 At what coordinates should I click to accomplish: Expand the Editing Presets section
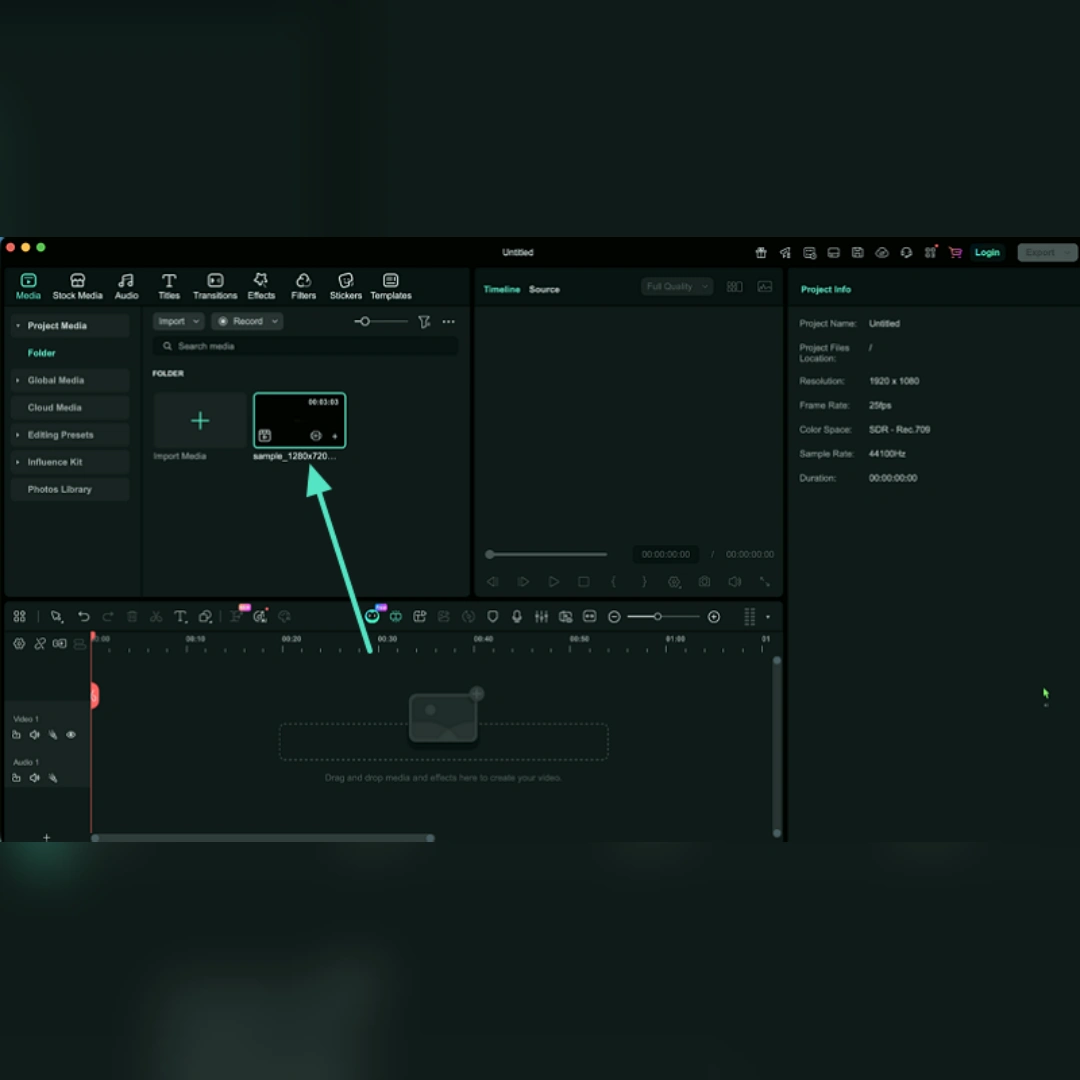pos(18,435)
